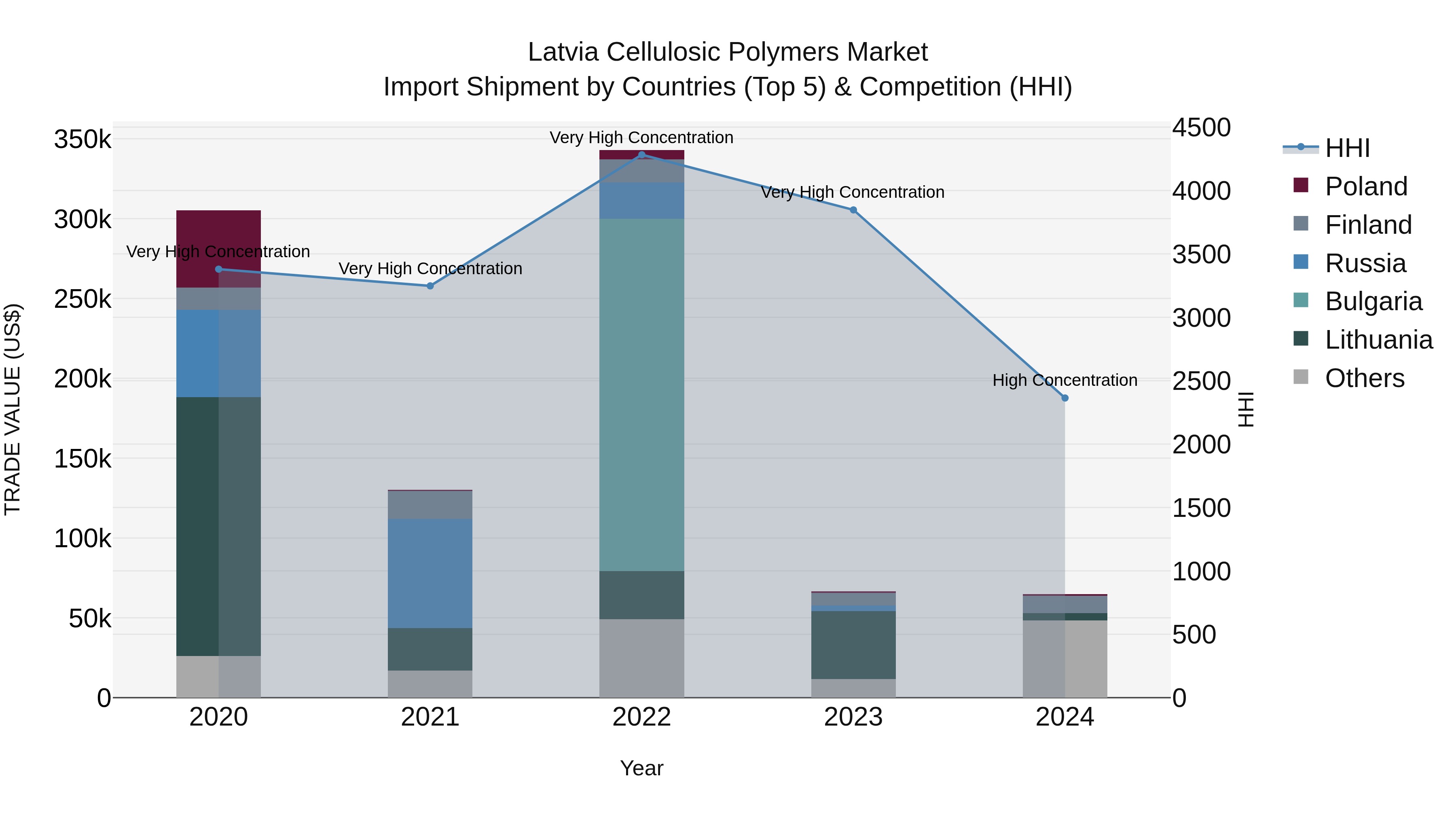Click the 2021 x-axis label
1456x819 pixels.
tap(430, 717)
